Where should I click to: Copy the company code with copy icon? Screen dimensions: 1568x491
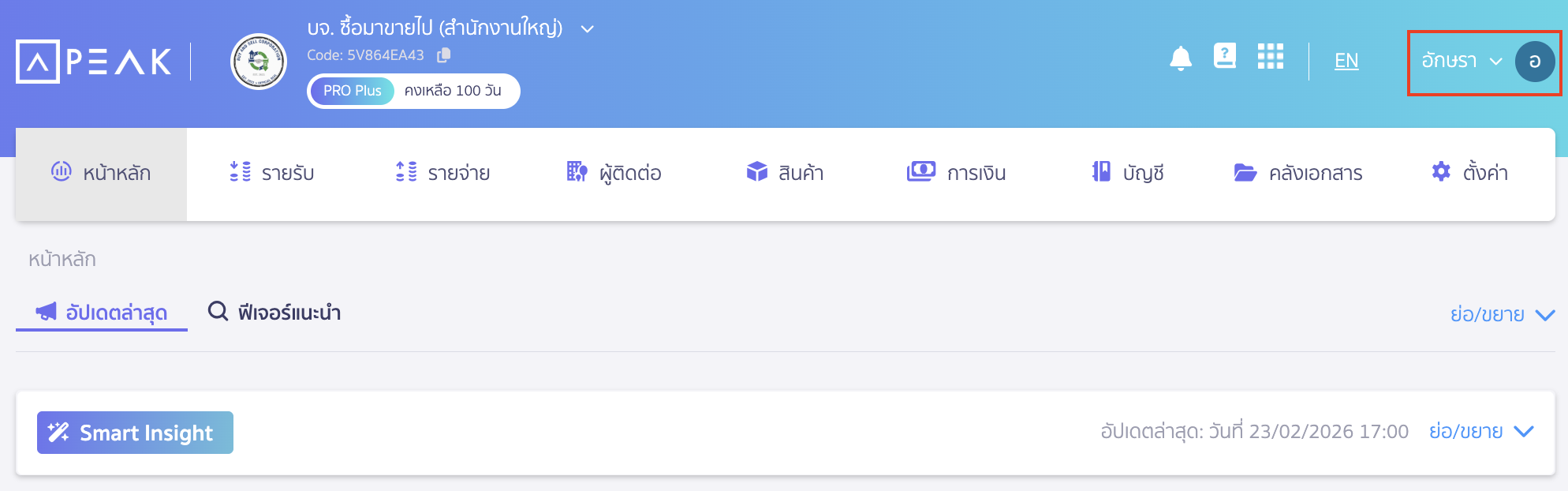[x=444, y=55]
